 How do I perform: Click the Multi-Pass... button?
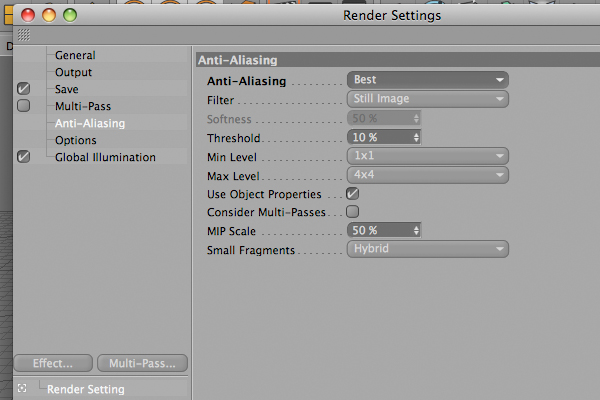(142, 363)
